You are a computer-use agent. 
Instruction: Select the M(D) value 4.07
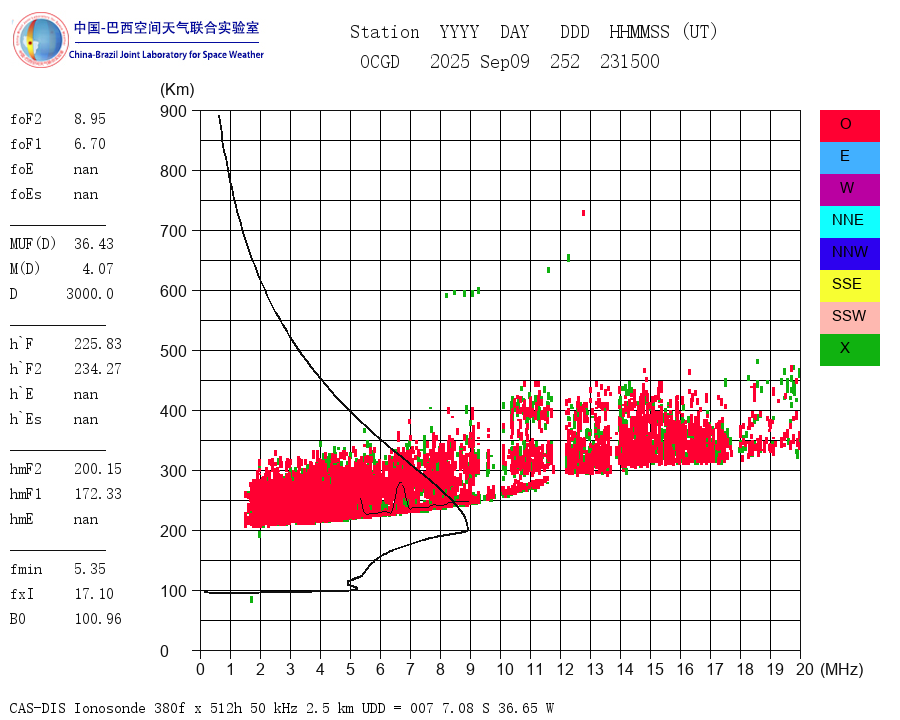pos(98,269)
